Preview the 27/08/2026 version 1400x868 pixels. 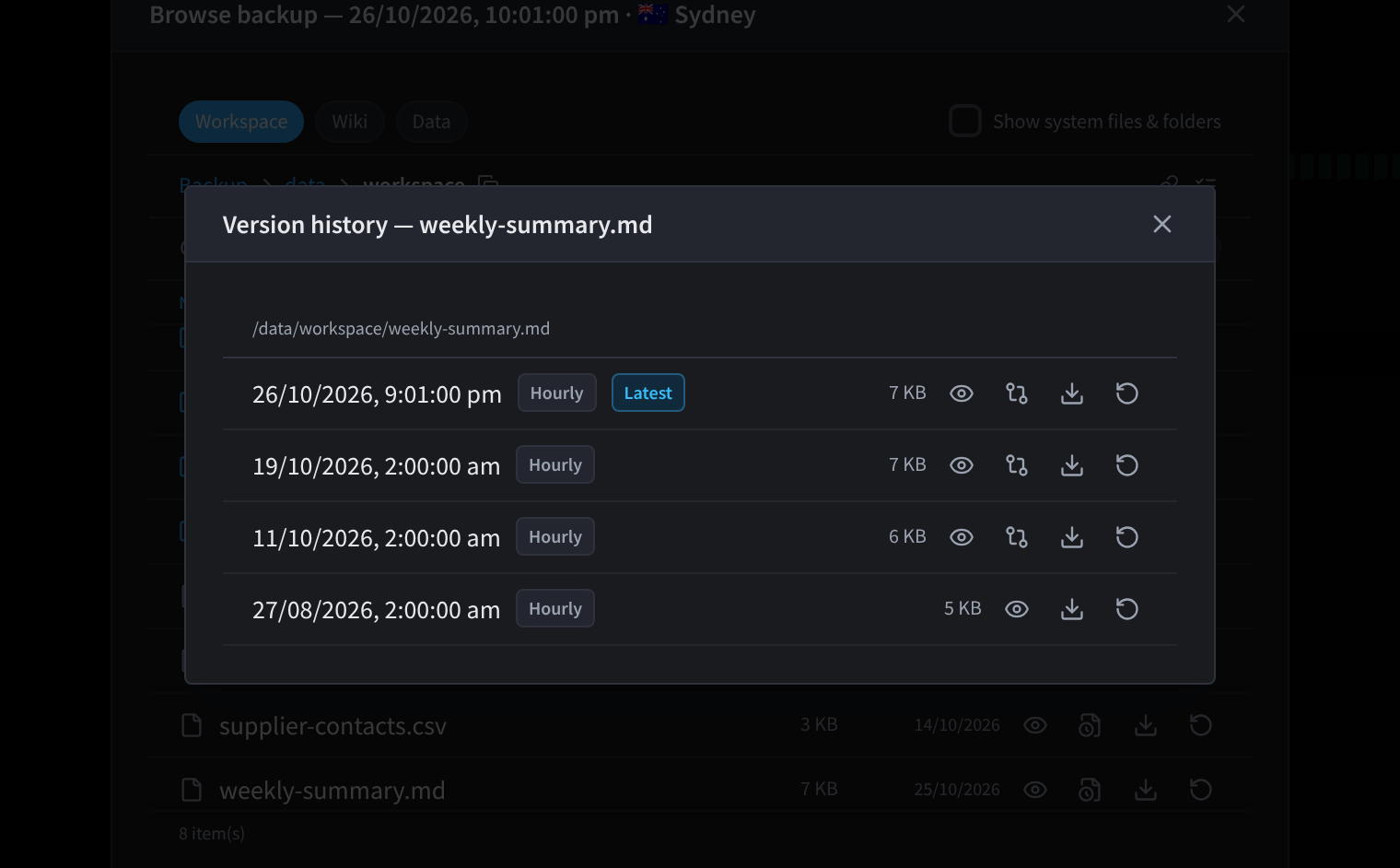coord(1017,609)
